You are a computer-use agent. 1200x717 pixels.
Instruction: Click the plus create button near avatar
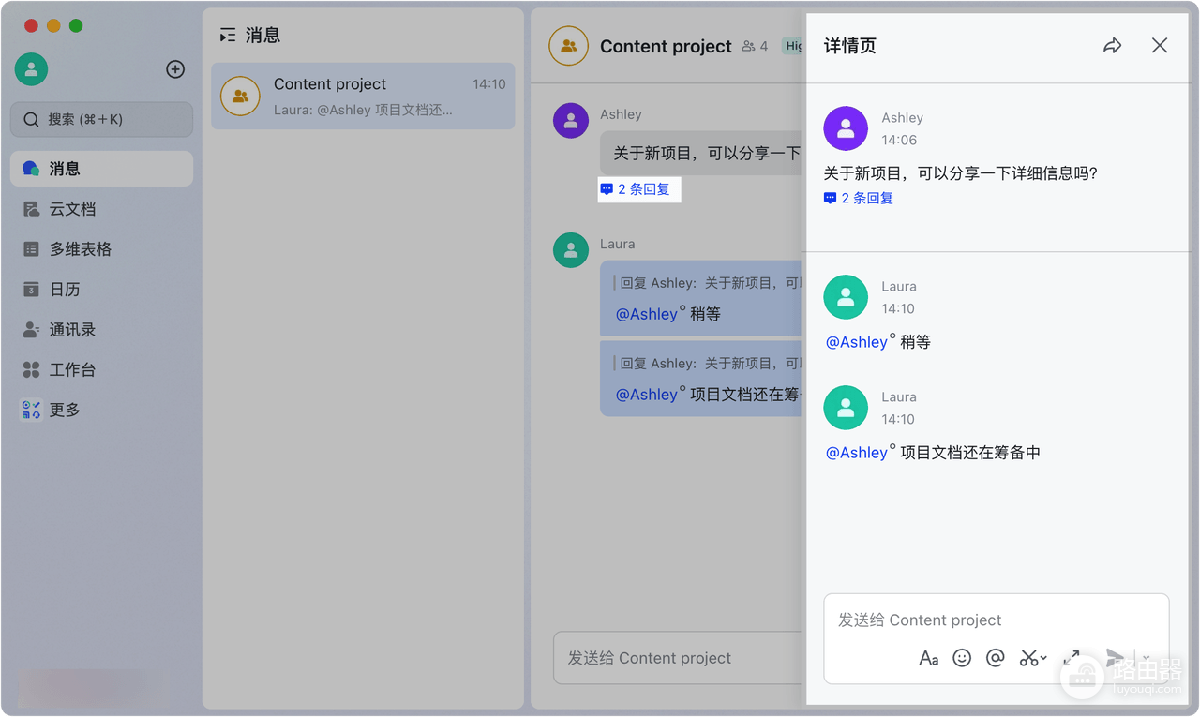tap(175, 69)
